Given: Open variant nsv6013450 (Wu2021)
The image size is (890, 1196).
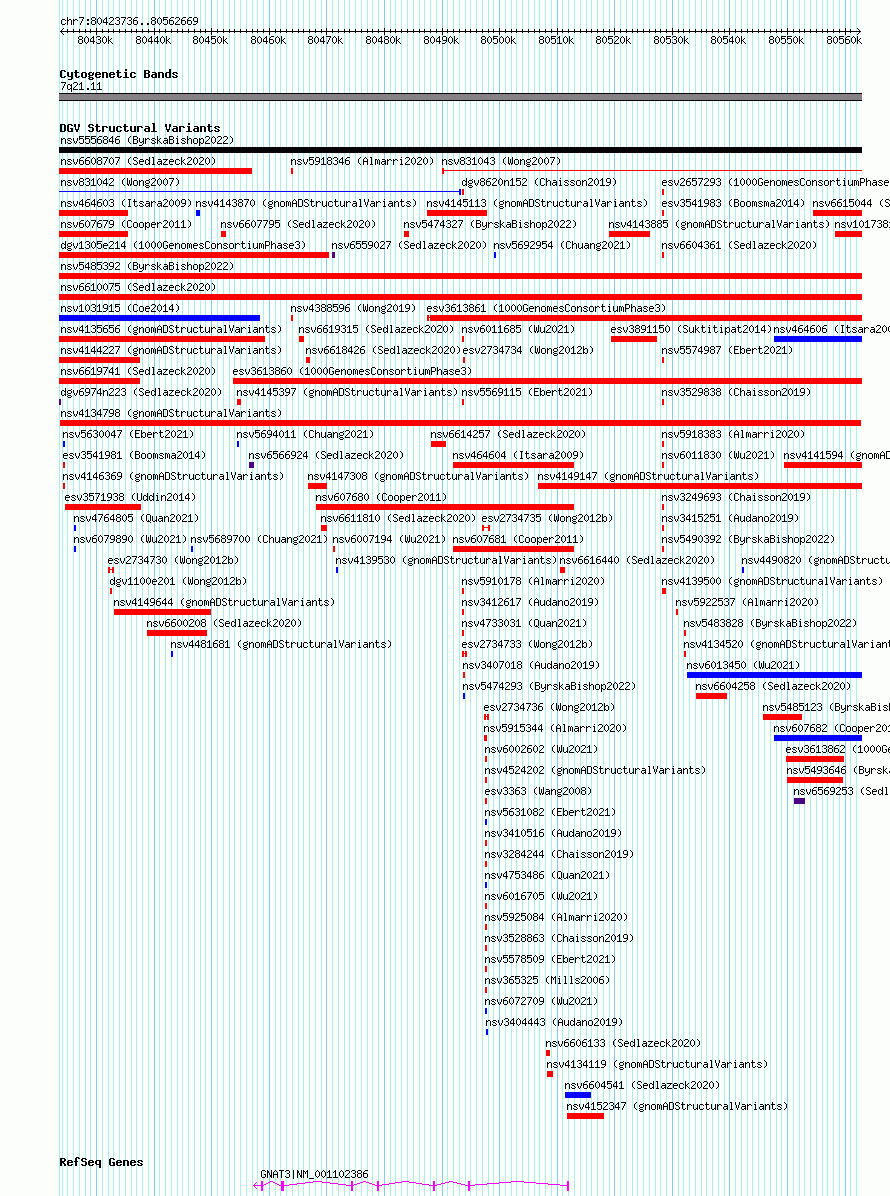Looking at the screenshot, I should (744, 665).
